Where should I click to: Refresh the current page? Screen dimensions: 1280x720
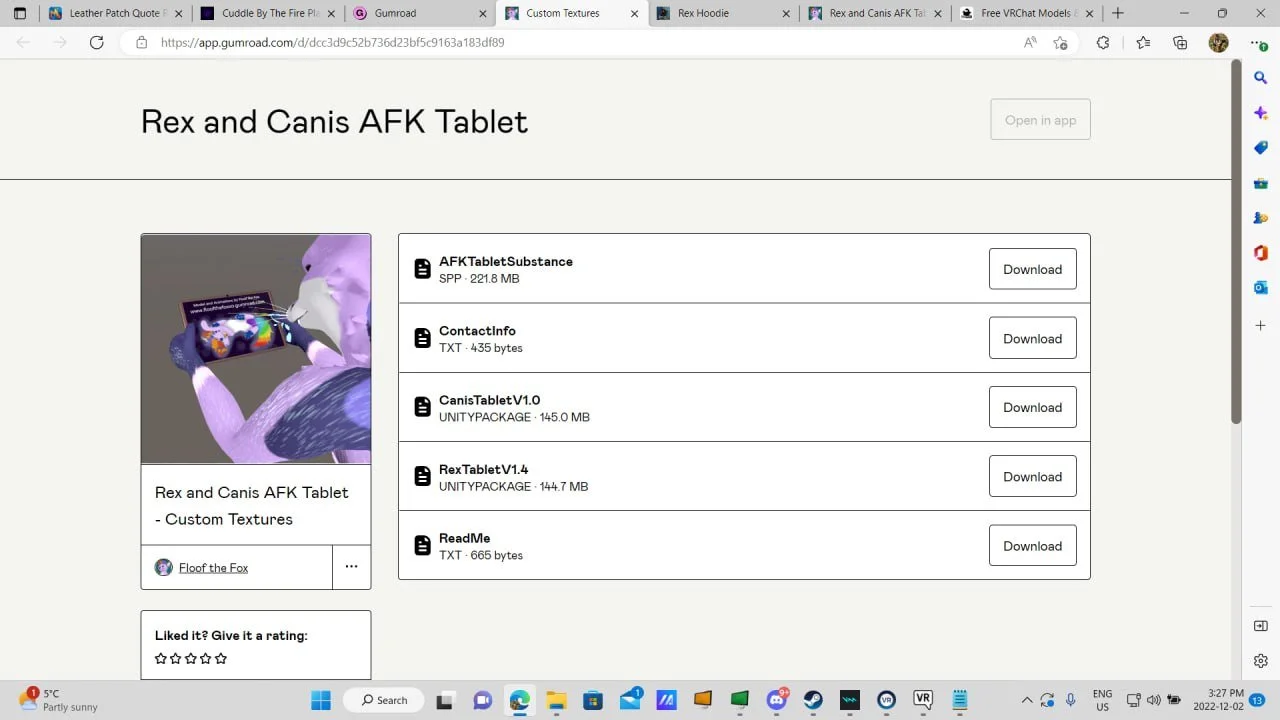96,43
